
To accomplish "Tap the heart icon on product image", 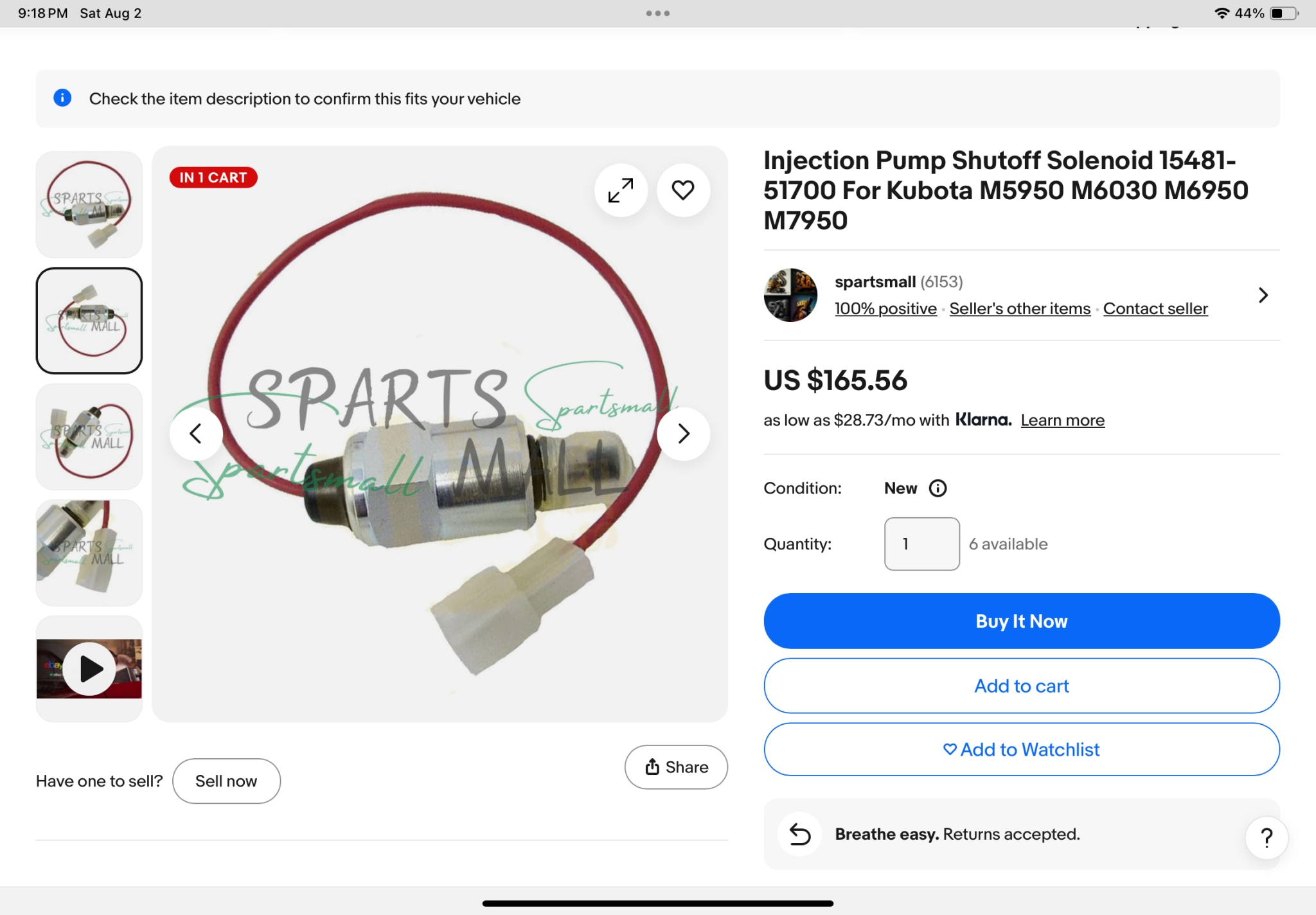I will [682, 190].
